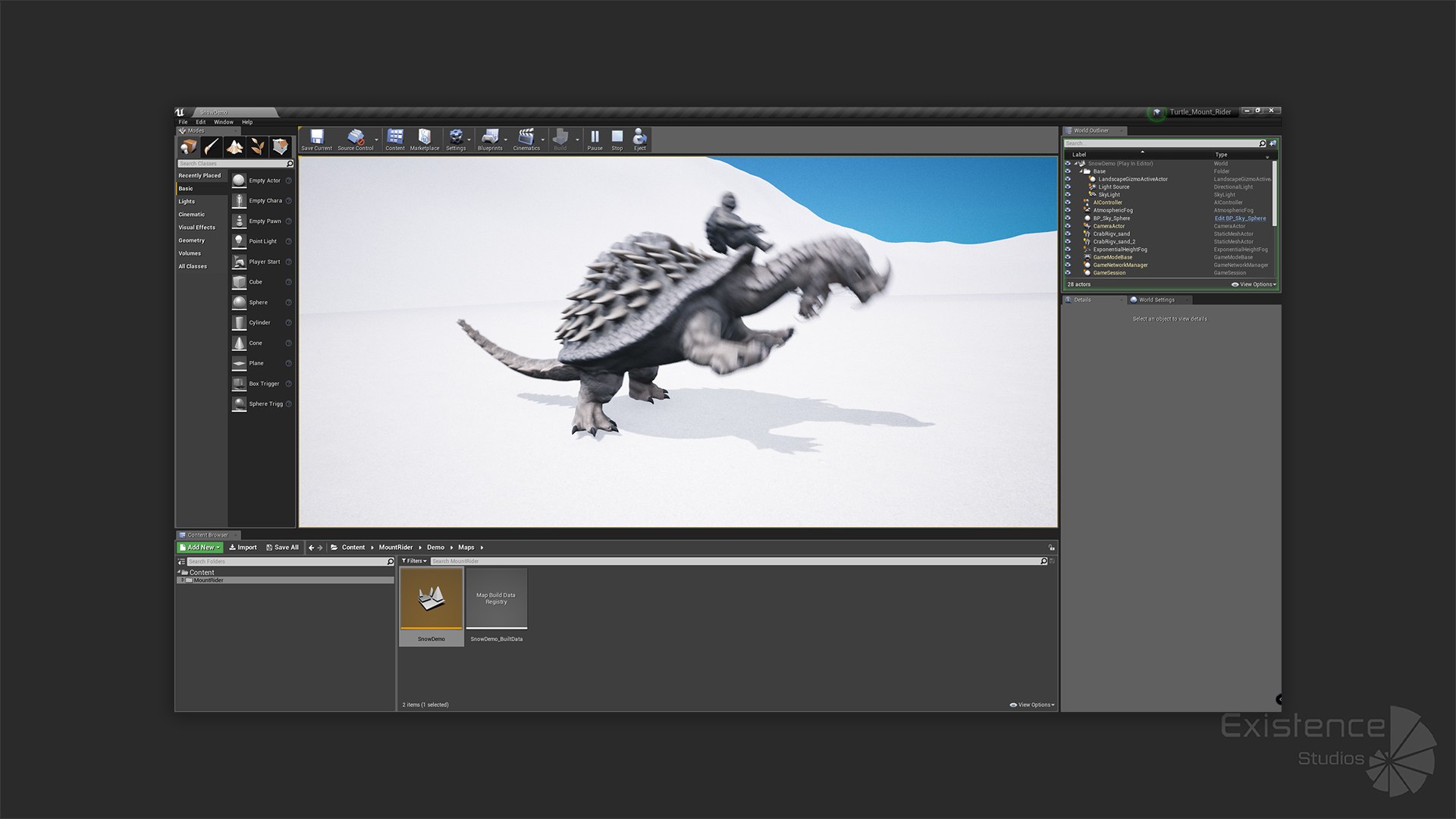
Task: Click the MountRider breadcrumb in path bar
Action: [396, 548]
